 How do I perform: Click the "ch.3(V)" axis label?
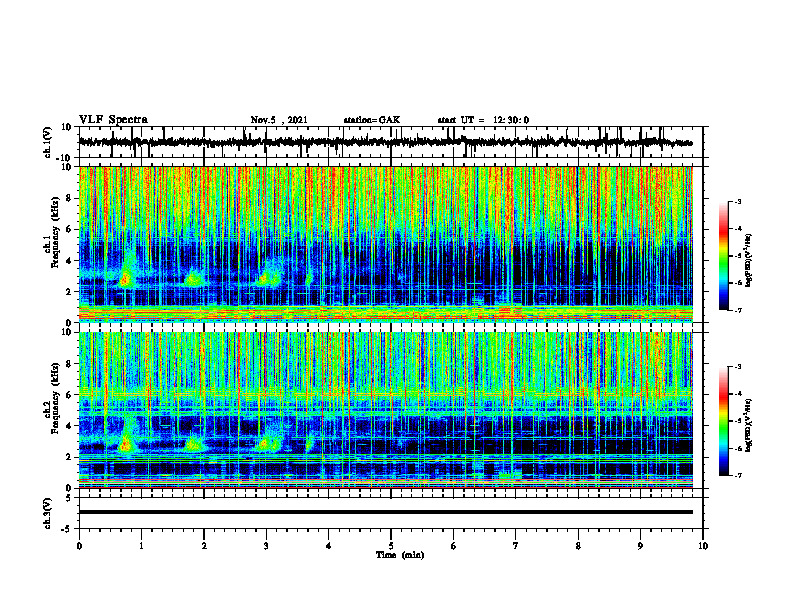pos(48,513)
